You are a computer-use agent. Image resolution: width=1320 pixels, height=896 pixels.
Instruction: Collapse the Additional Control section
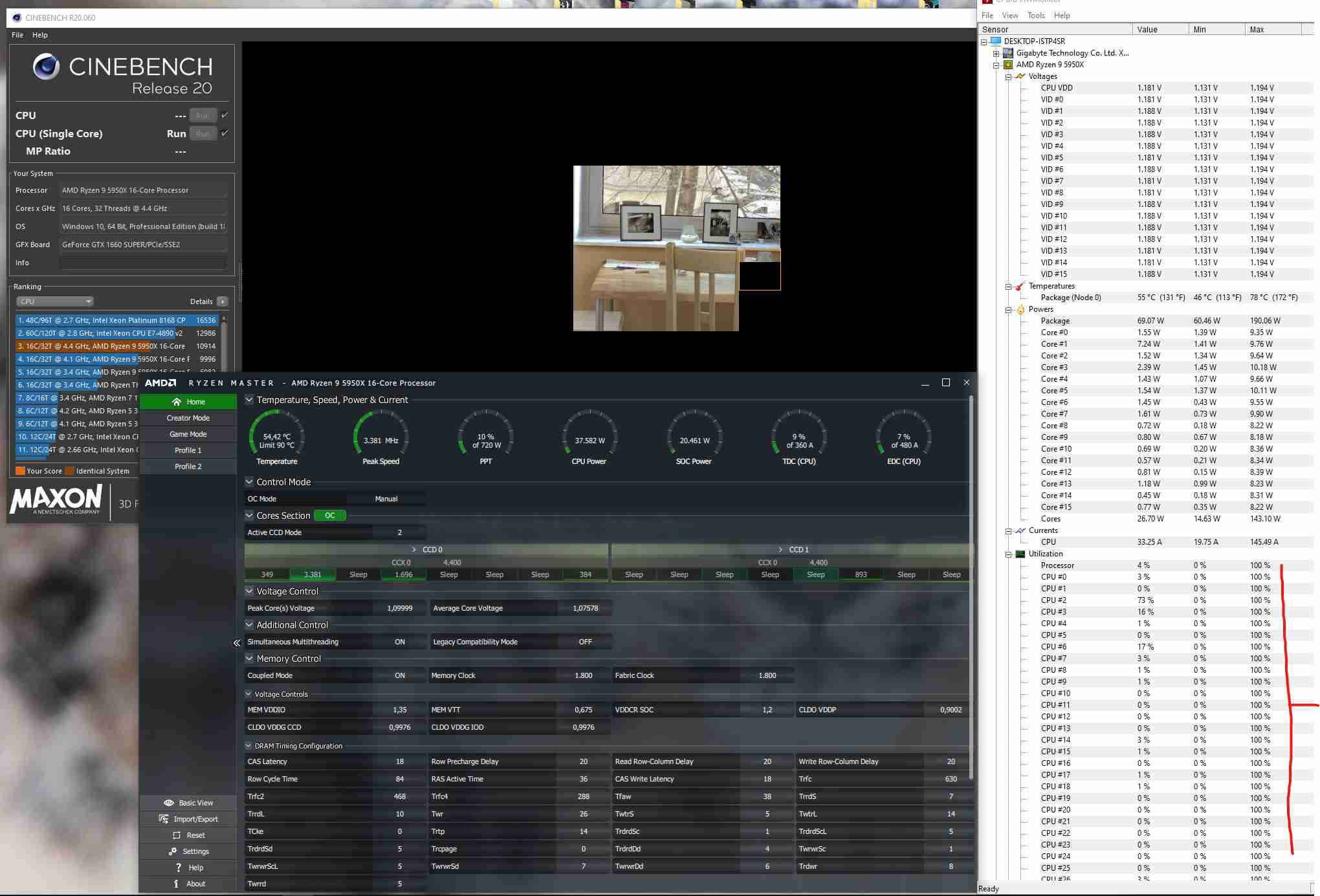pyautogui.click(x=249, y=625)
